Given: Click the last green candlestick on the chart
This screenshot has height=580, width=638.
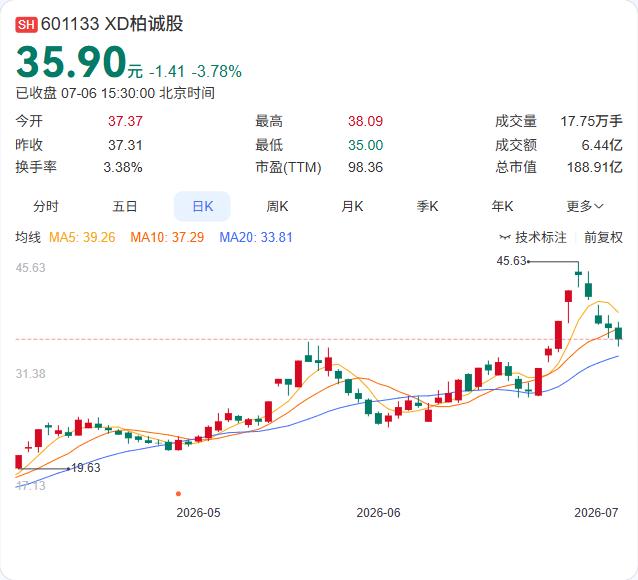Looking at the screenshot, I should click(618, 334).
